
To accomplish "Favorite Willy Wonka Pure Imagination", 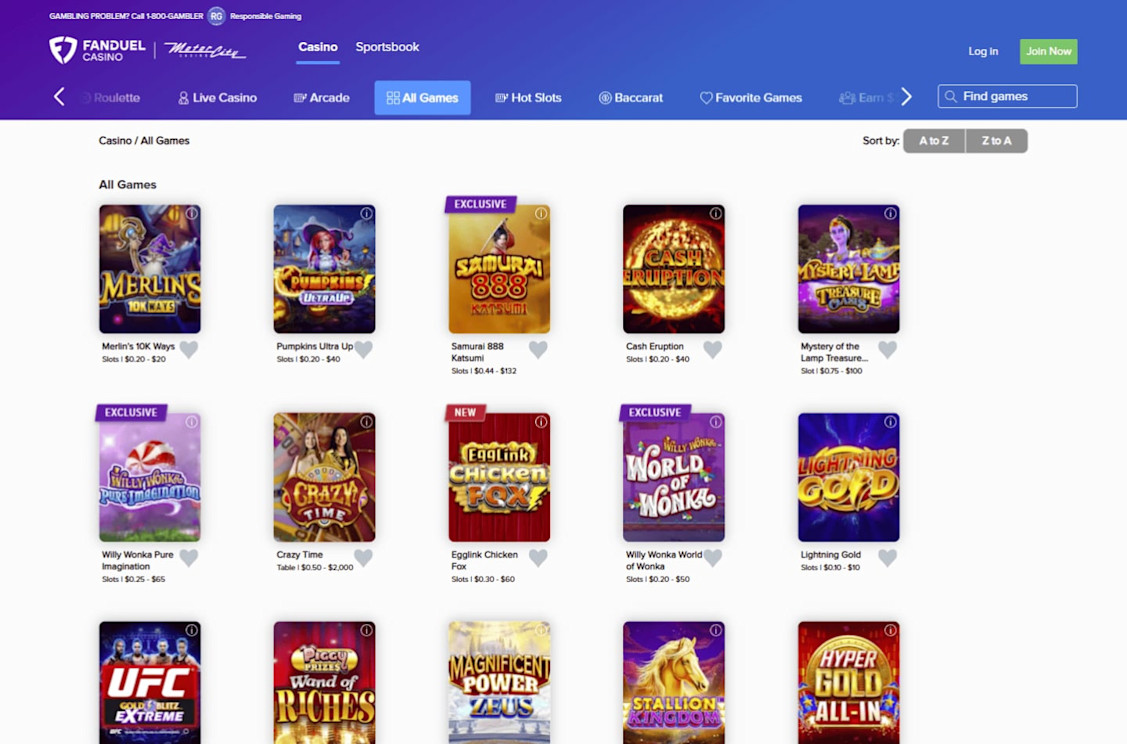I will tap(188, 558).
